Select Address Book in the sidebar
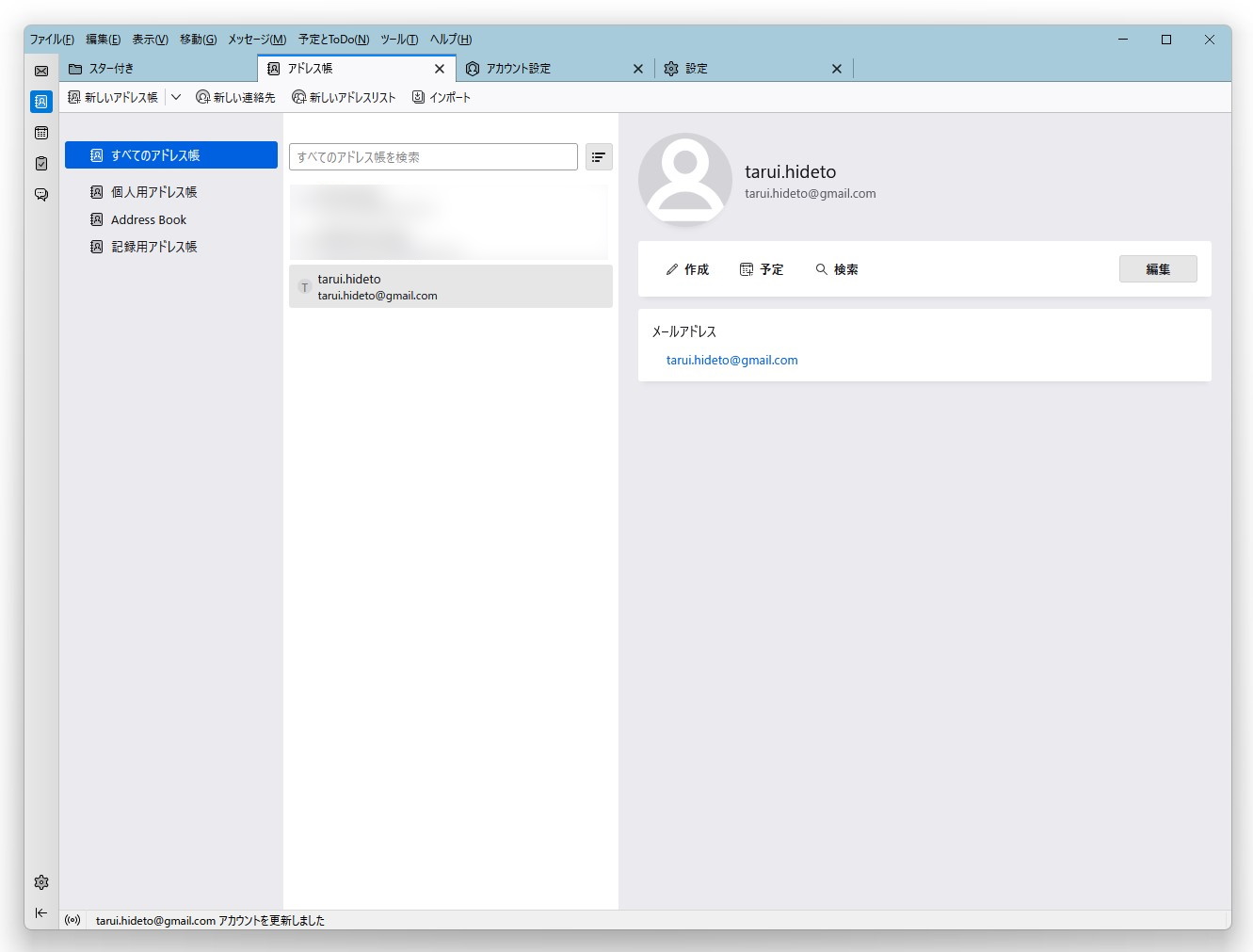 [x=171, y=219]
